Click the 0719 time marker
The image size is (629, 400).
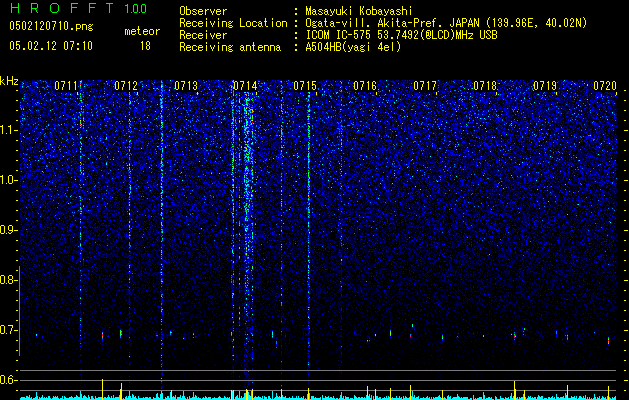pos(545,86)
